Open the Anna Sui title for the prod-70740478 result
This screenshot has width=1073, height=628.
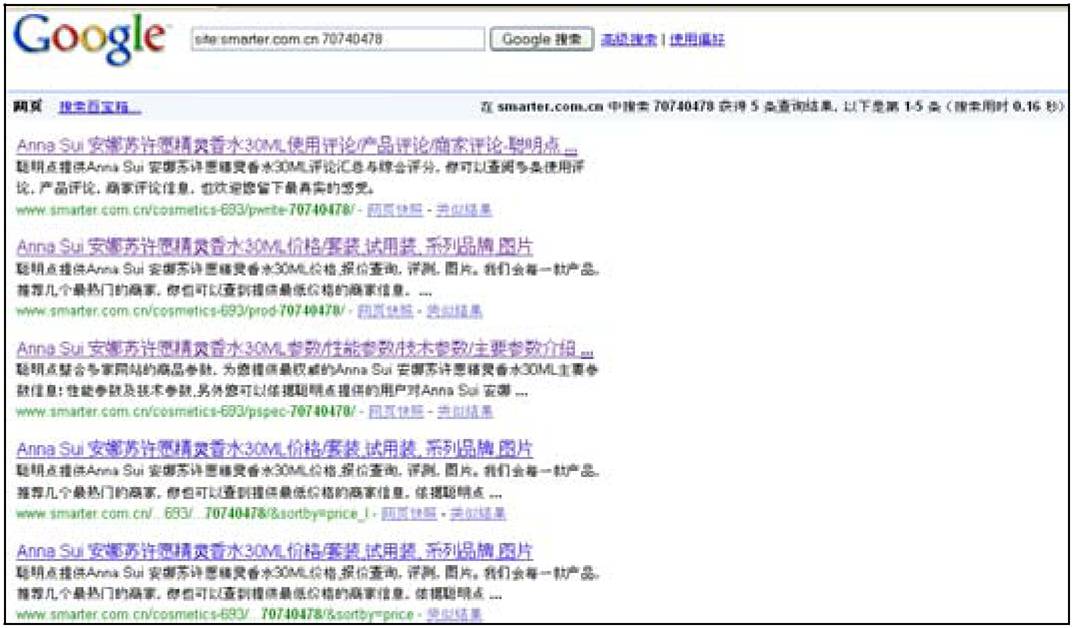point(274,246)
